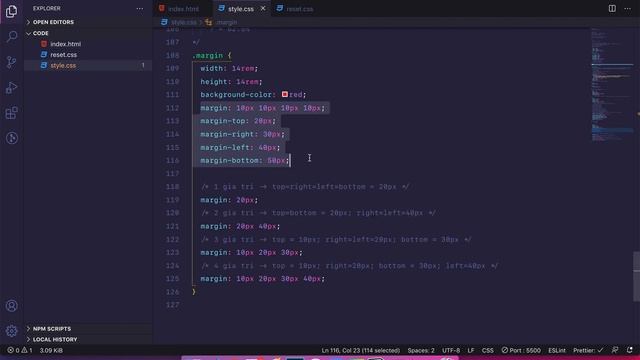Click the closing brace on line 126

[x=194, y=291]
